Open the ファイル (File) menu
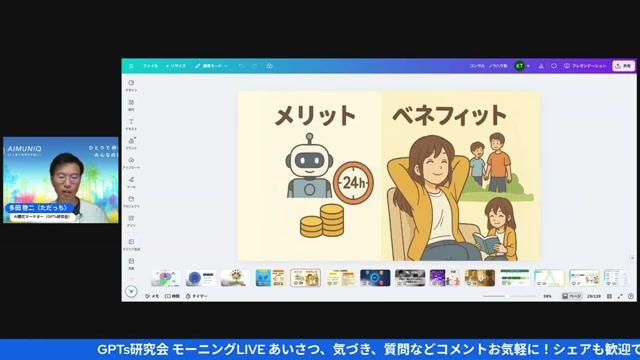The height and width of the screenshot is (360, 640). pos(150,66)
